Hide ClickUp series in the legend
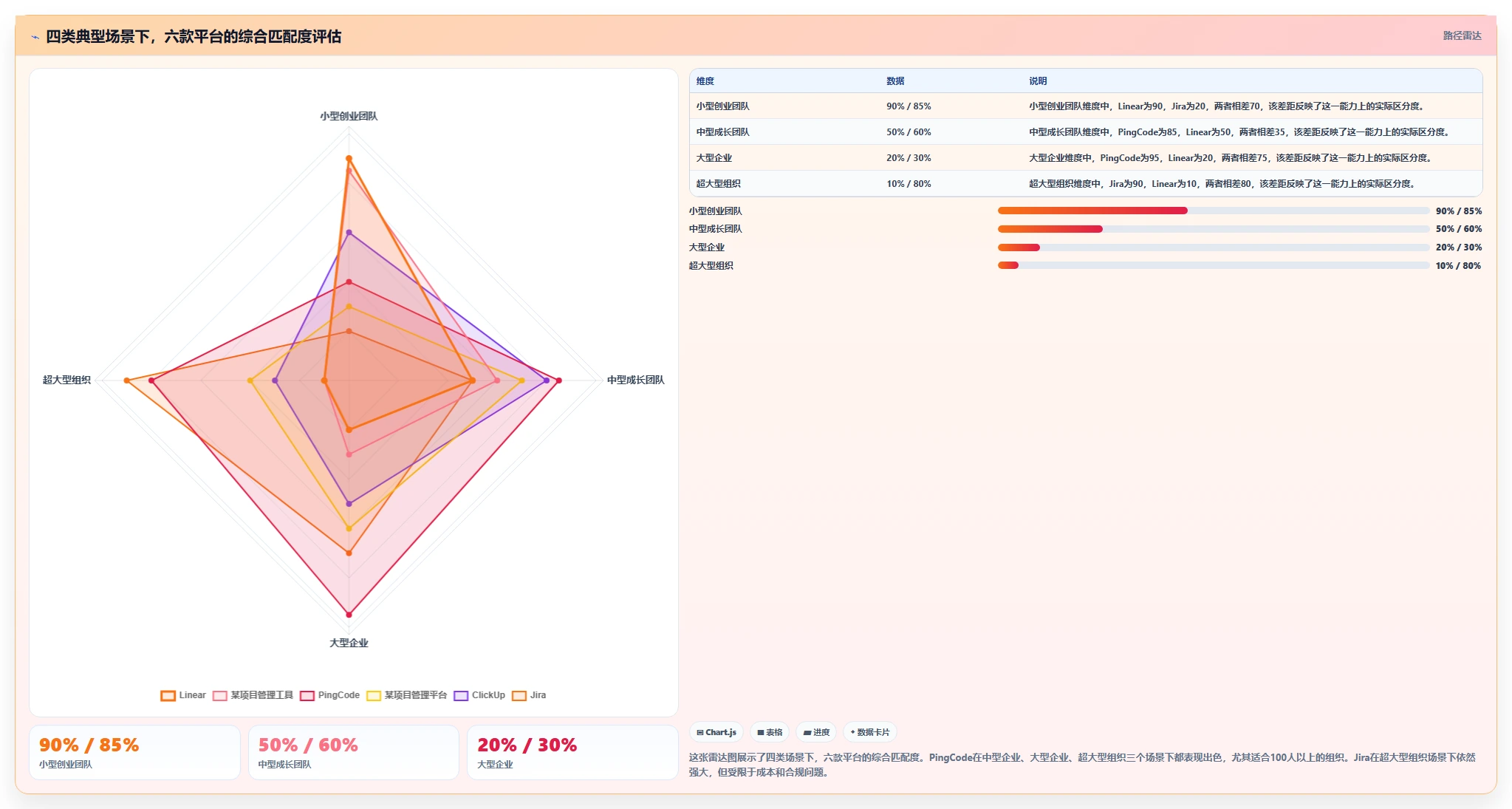The width and height of the screenshot is (1512, 809). click(479, 695)
